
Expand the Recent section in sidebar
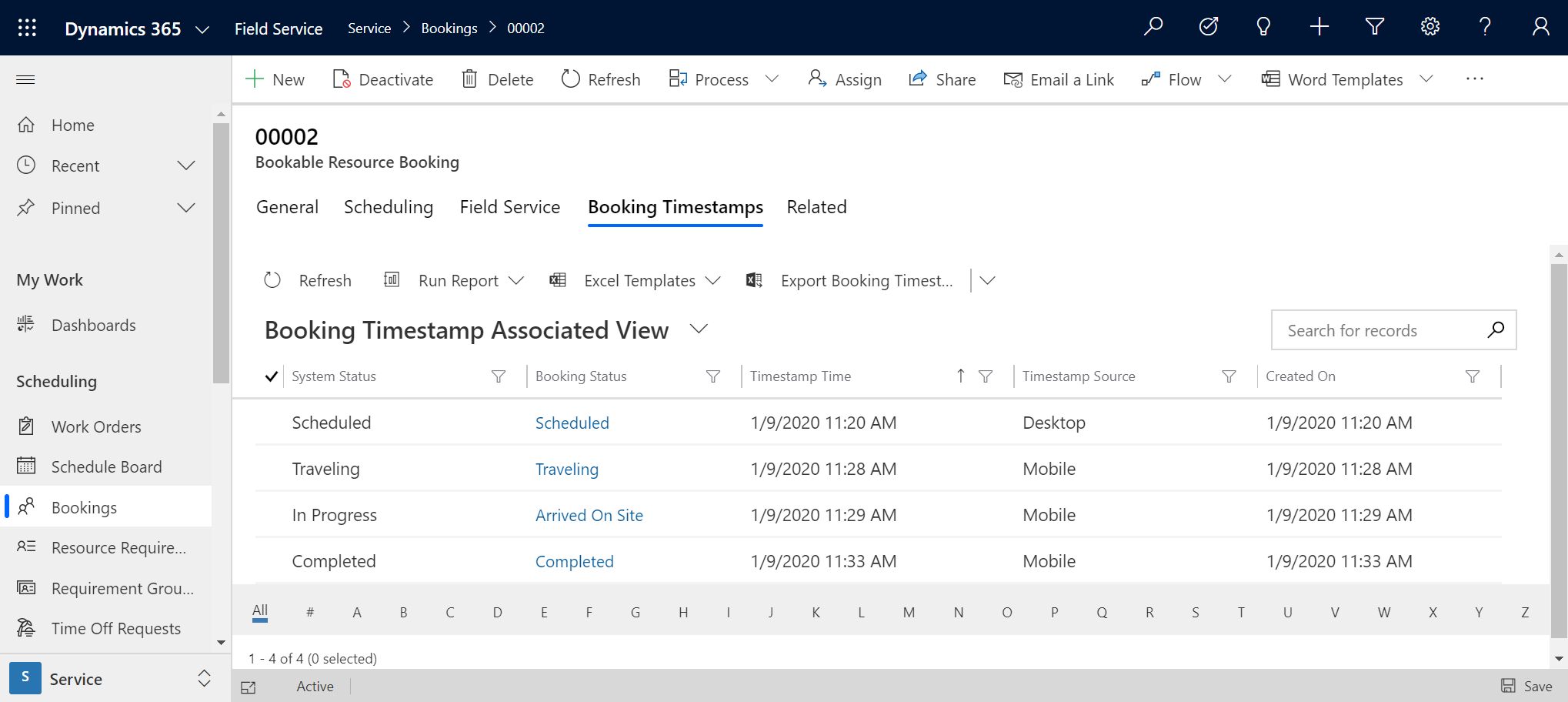tap(185, 165)
